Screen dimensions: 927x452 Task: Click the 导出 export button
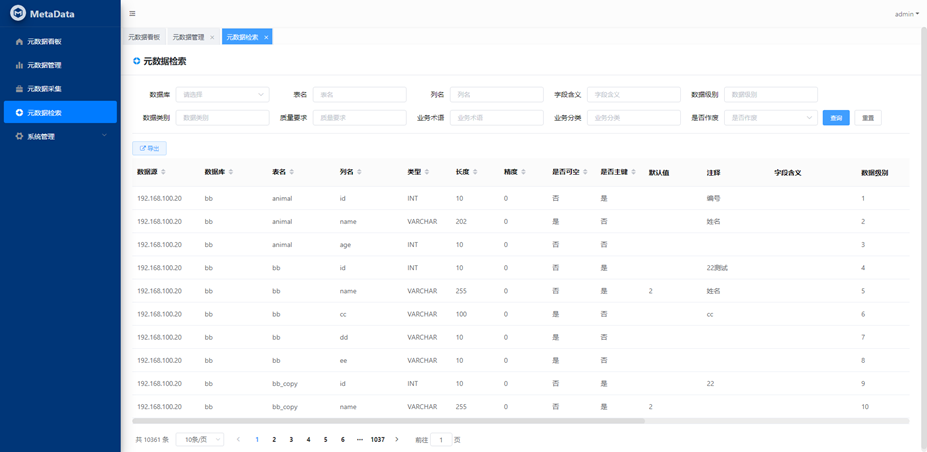[149, 148]
